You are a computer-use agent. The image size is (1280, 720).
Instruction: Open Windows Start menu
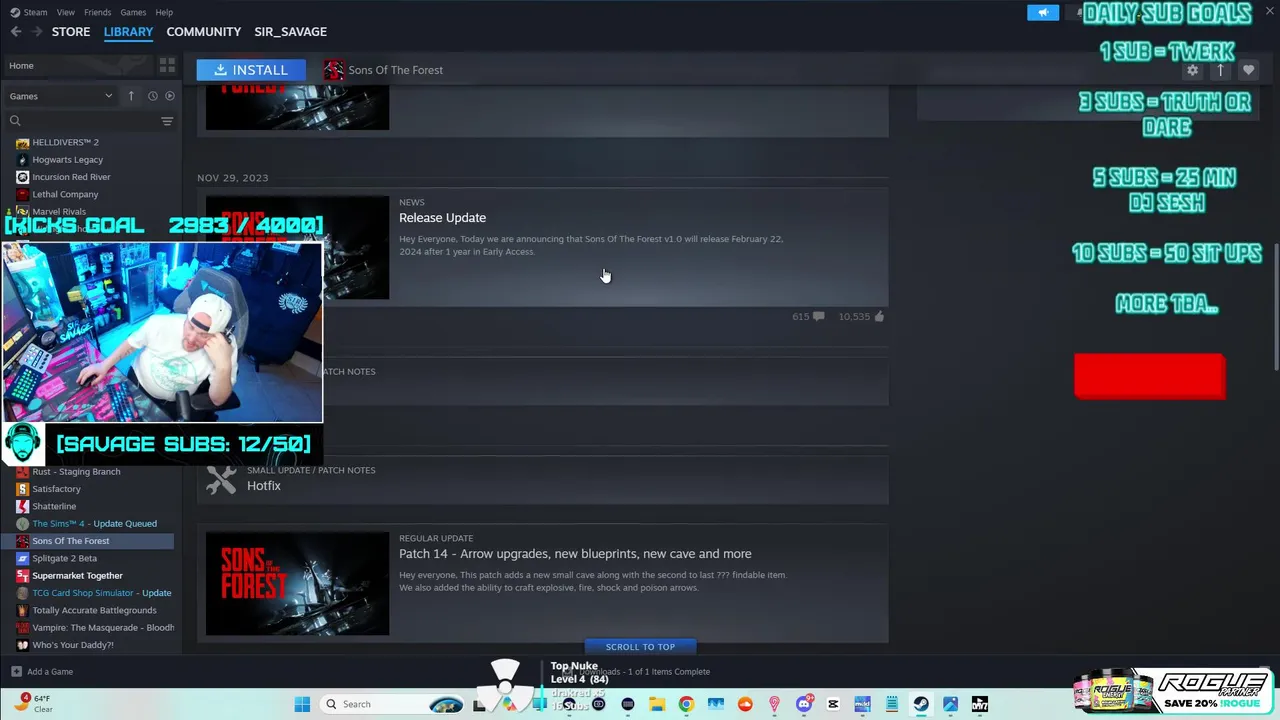pos(302,704)
